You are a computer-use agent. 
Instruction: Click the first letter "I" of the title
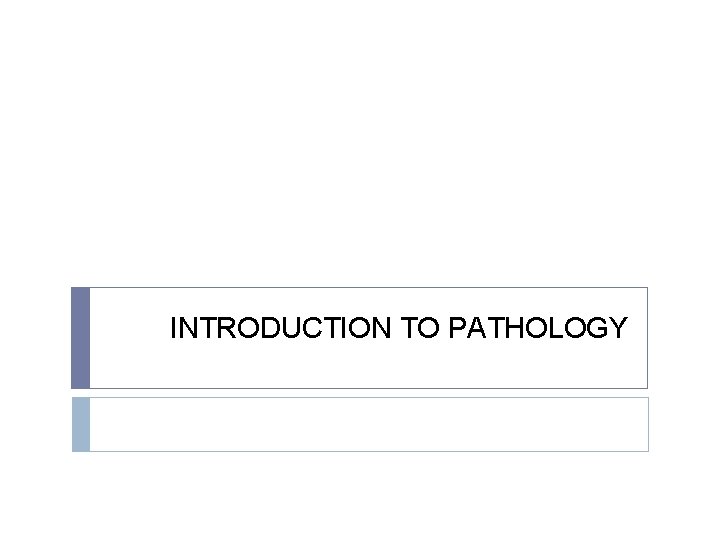(x=174, y=328)
